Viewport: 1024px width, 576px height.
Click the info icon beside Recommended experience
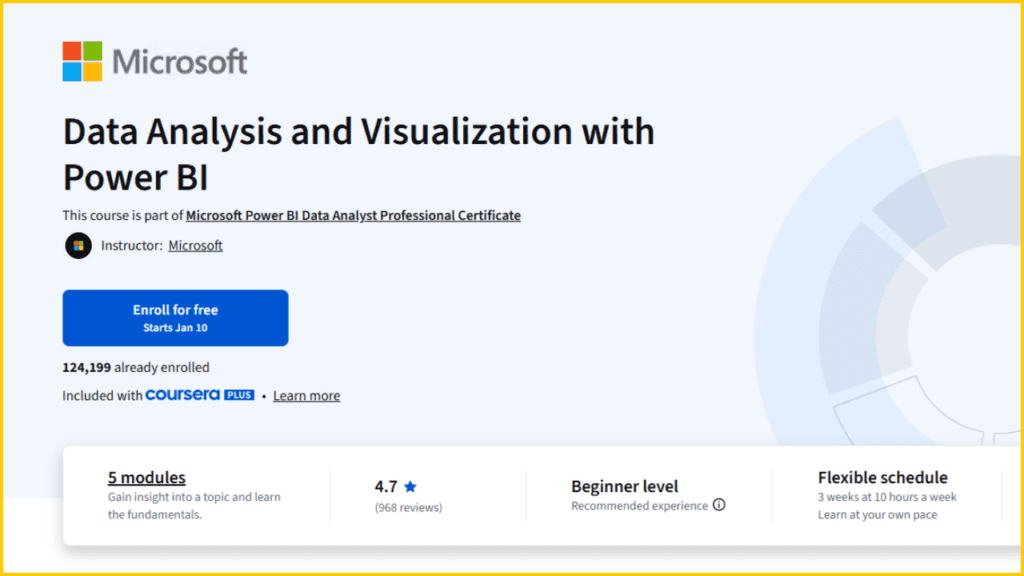tap(719, 505)
